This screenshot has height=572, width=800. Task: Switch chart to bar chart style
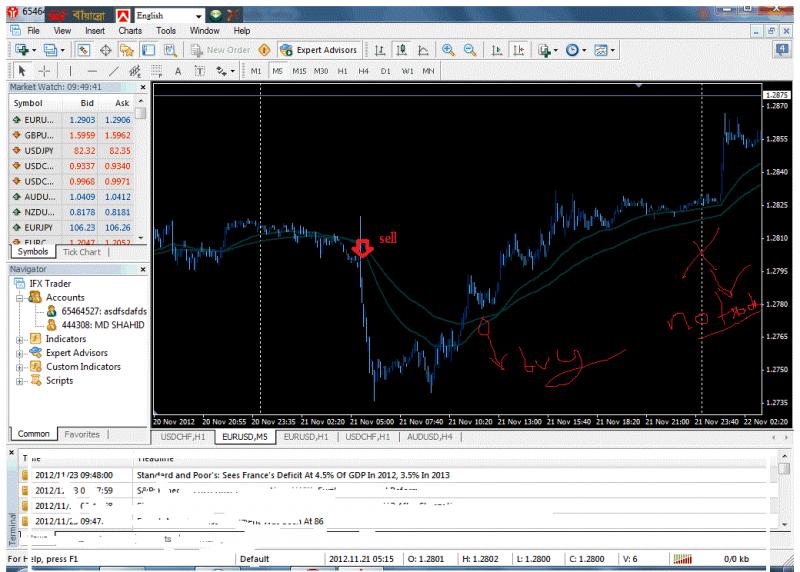[x=380, y=50]
